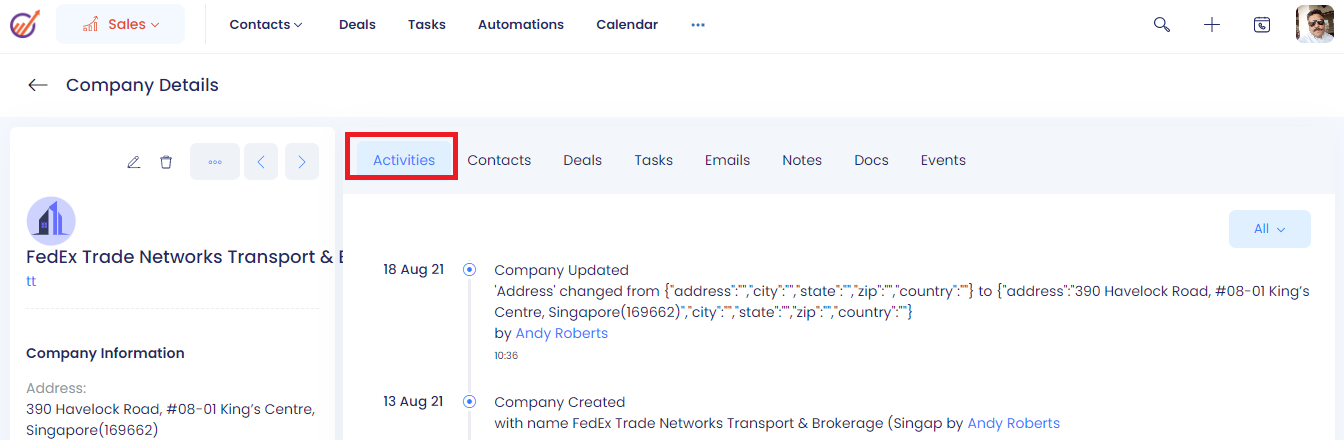Viewport: 1344px width, 440px height.
Task: Click the company building logo
Action: (x=51, y=221)
